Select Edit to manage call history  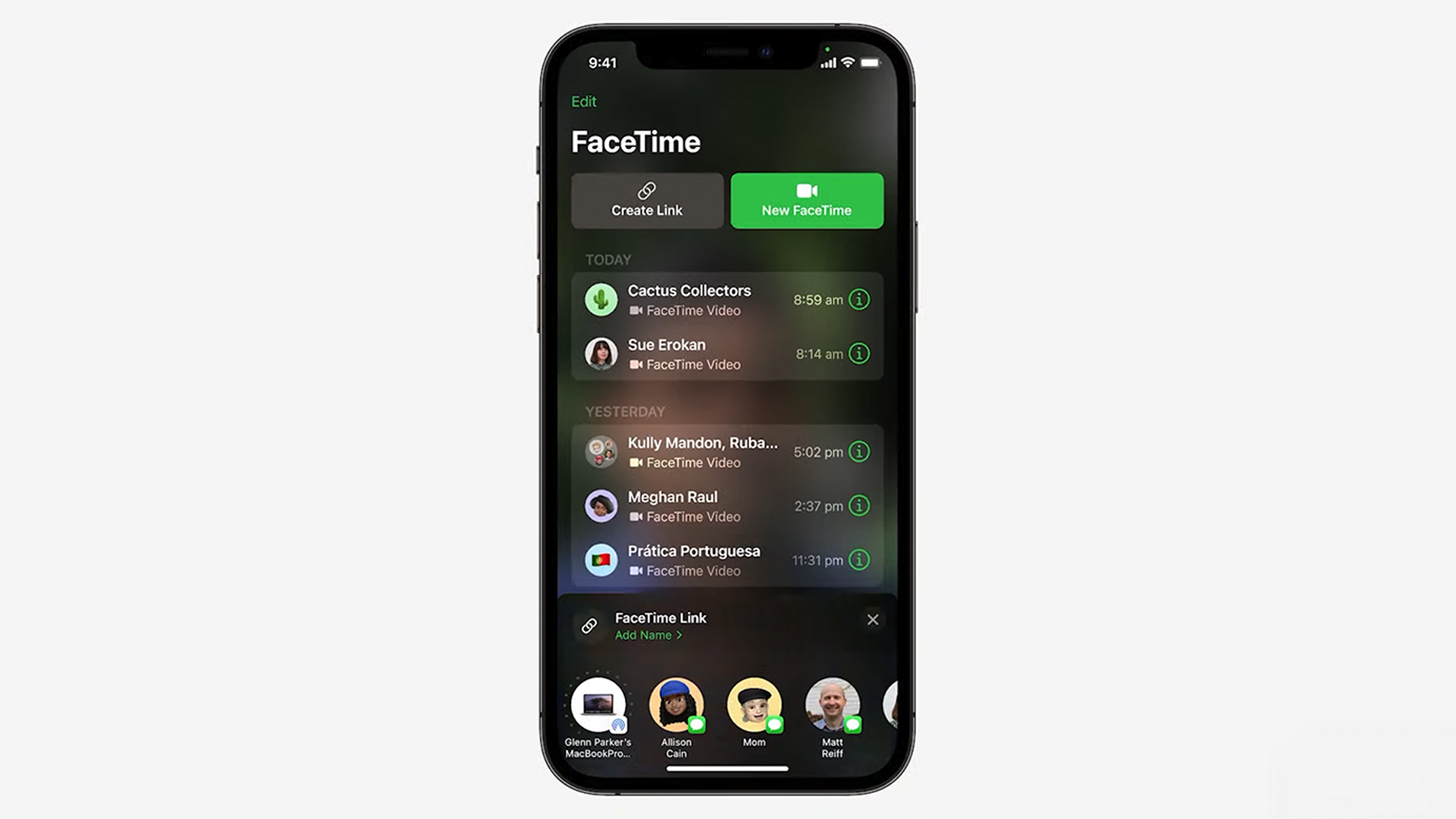tap(584, 101)
